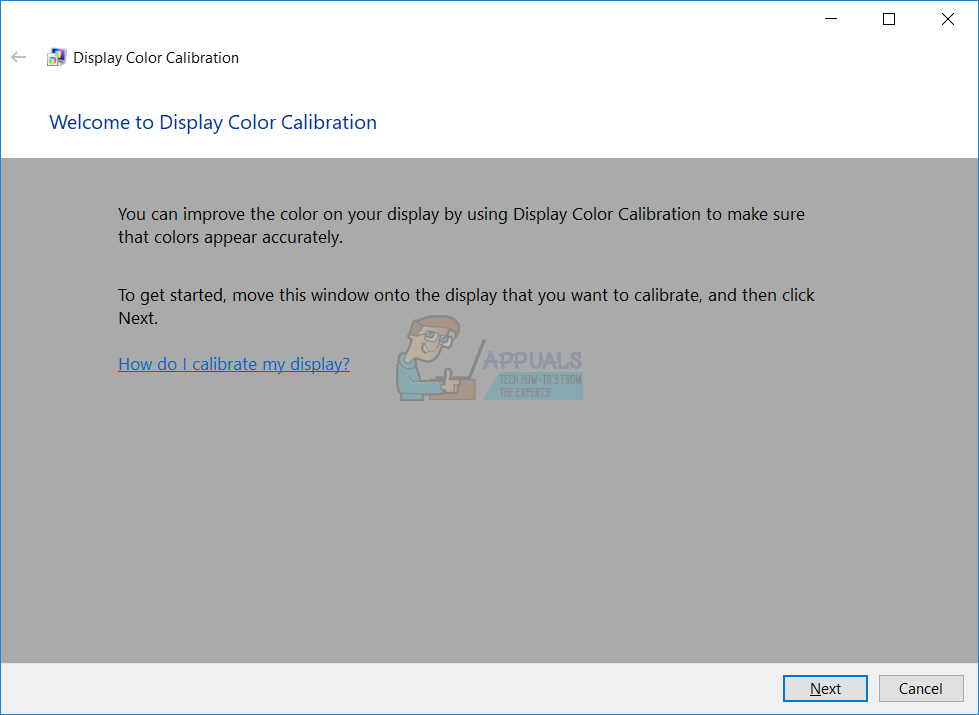Click the Display Color Calibration app icon
979x715 pixels.
pos(56,57)
